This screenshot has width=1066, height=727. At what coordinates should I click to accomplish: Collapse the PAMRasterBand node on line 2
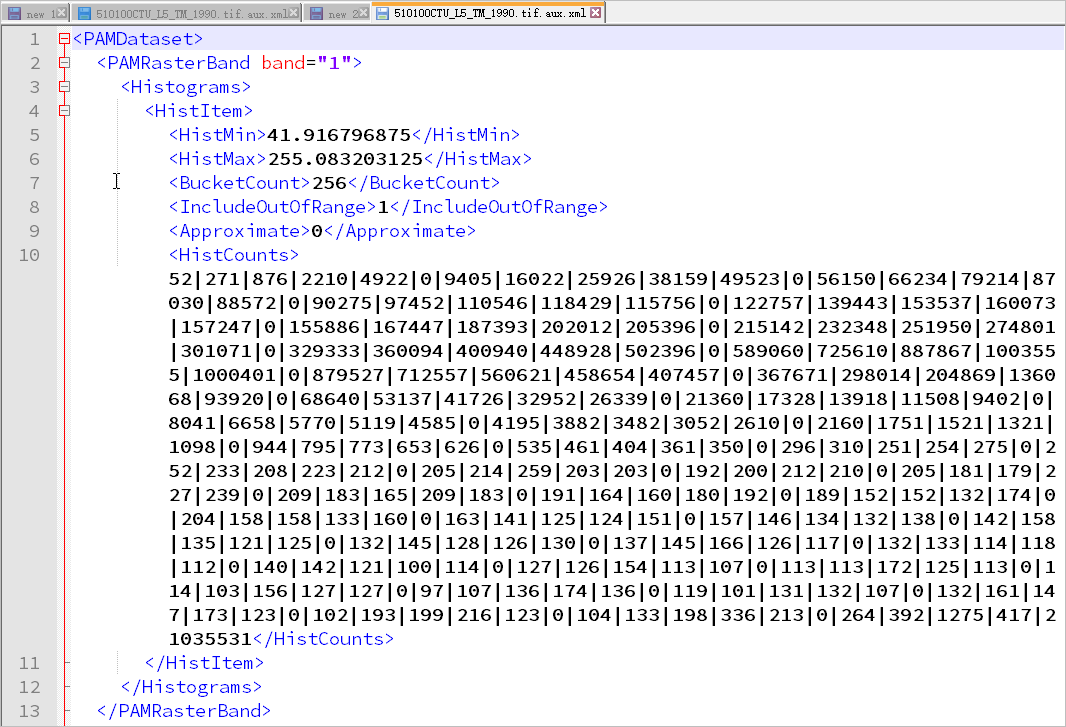[x=64, y=63]
